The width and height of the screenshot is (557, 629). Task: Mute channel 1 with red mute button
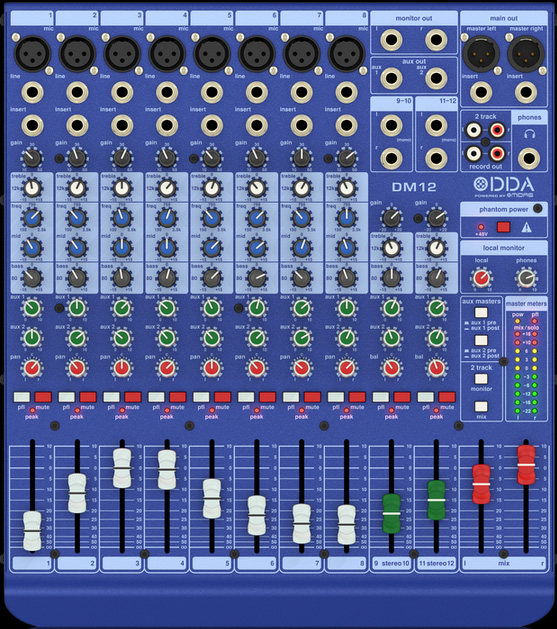[x=43, y=397]
